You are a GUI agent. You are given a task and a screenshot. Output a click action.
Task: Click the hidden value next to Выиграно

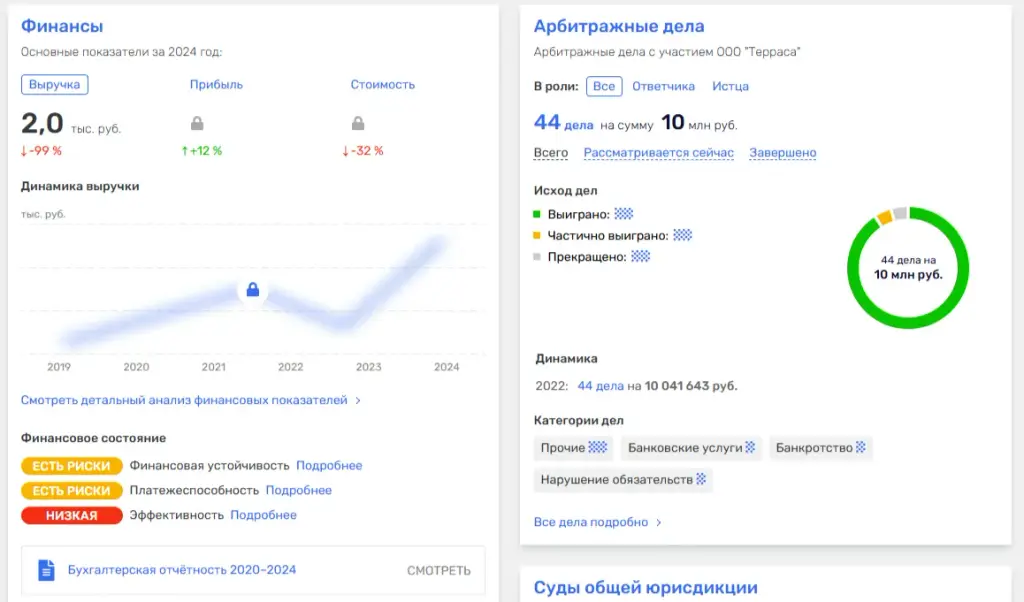point(624,214)
